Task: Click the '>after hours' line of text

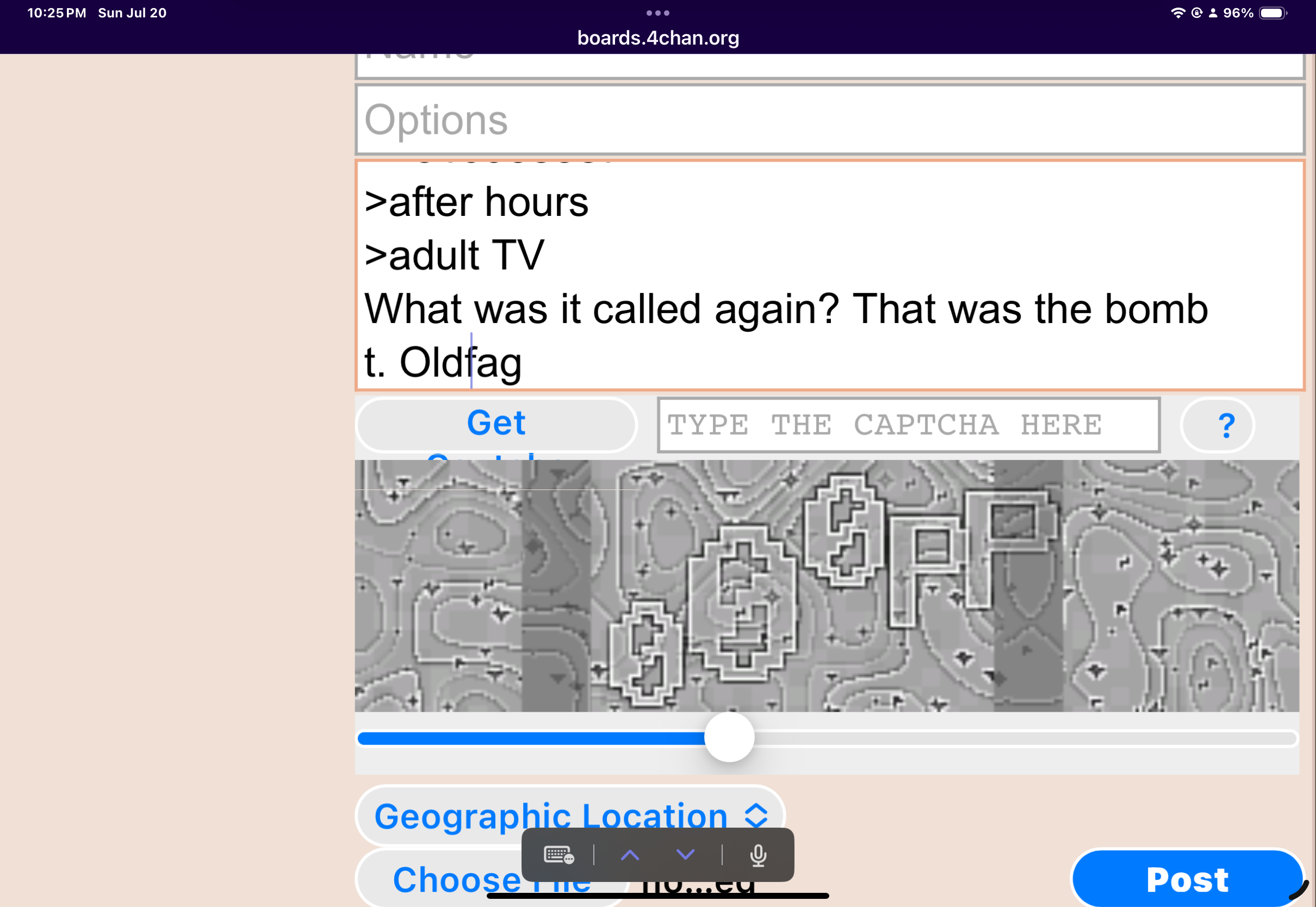Action: click(x=476, y=202)
